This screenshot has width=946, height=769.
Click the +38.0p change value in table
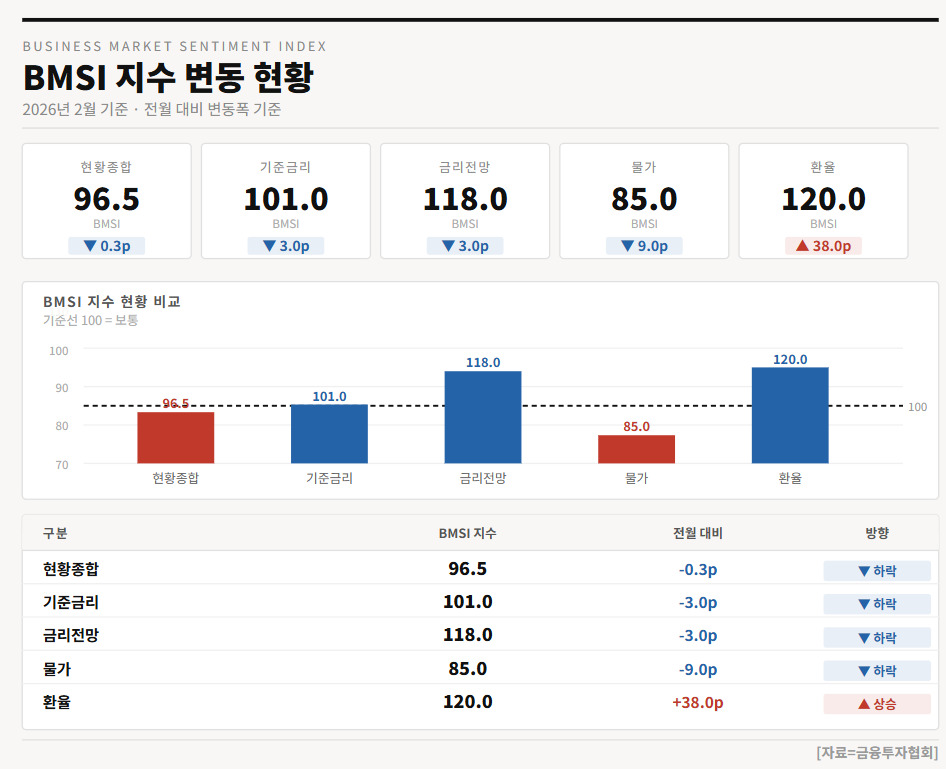pyautogui.click(x=697, y=702)
